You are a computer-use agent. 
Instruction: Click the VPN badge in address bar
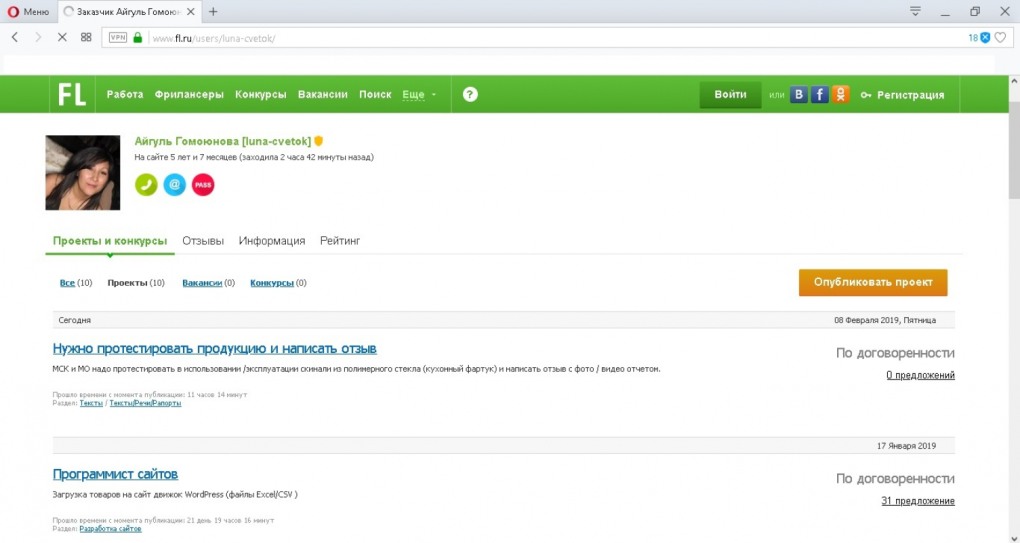tap(118, 38)
